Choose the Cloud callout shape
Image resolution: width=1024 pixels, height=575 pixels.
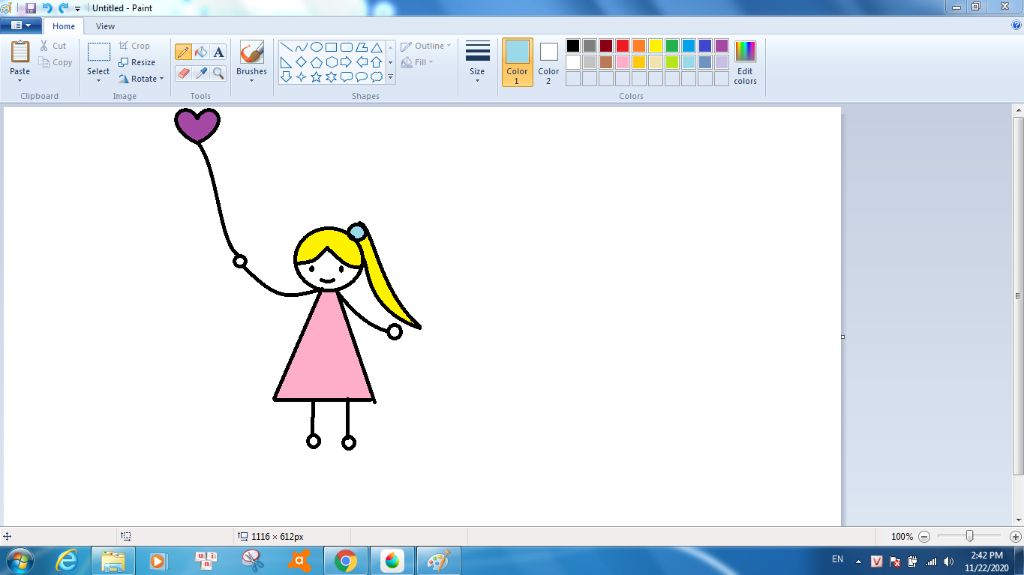coord(377,77)
